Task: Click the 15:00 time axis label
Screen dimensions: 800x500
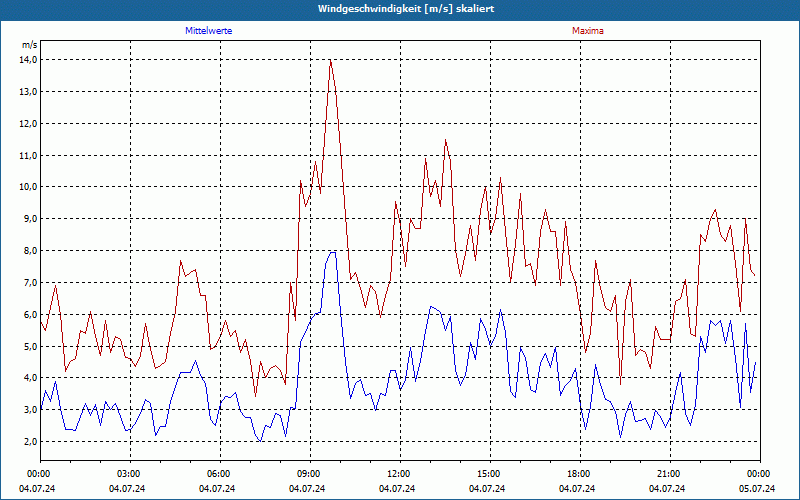Action: (490, 474)
